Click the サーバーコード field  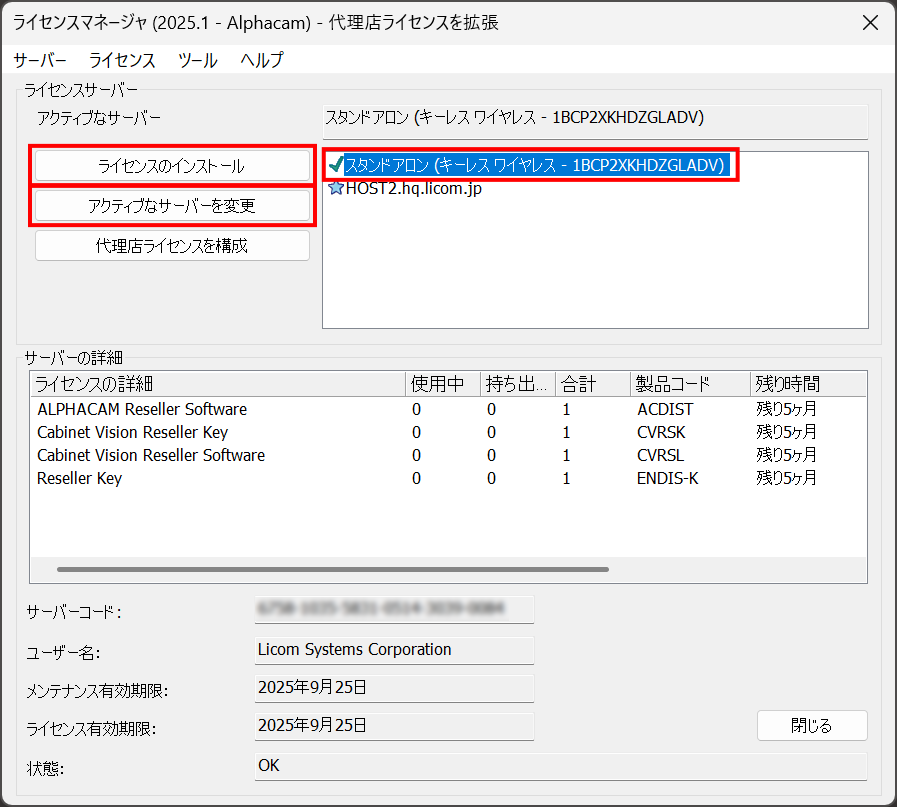coord(394,609)
